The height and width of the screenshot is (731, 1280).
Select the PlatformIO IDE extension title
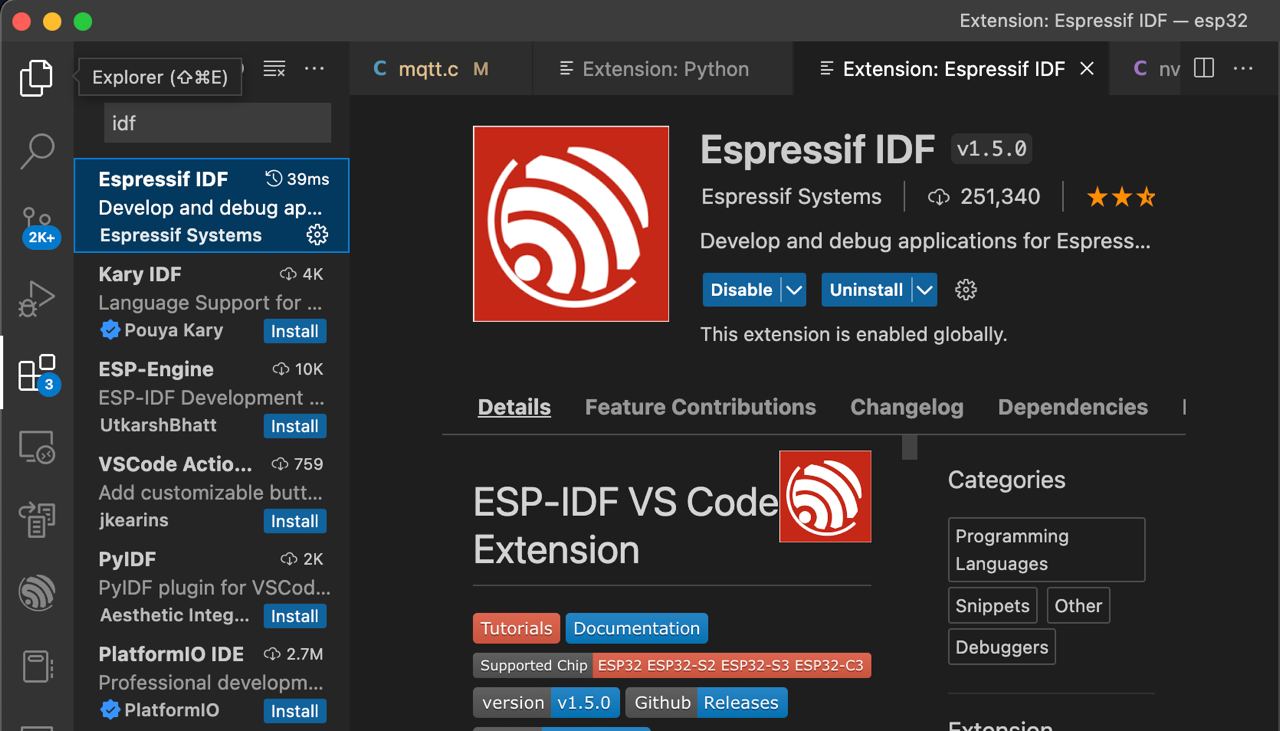coord(171,654)
